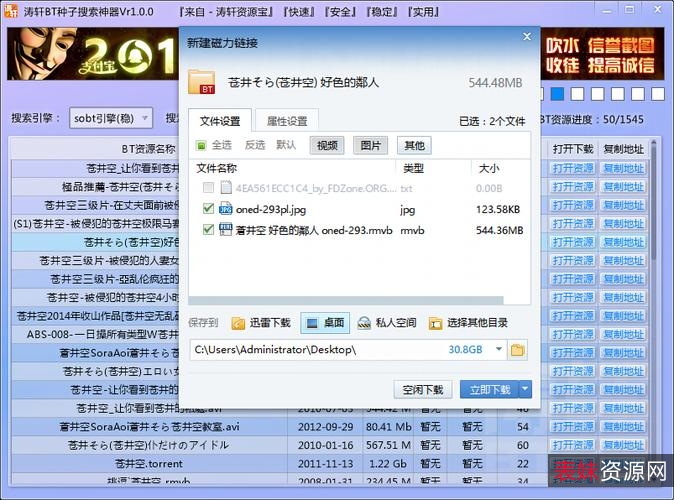Viewport: 674px width, 500px height.
Task: Select the 544.36MB size cell
Action: pos(499,230)
